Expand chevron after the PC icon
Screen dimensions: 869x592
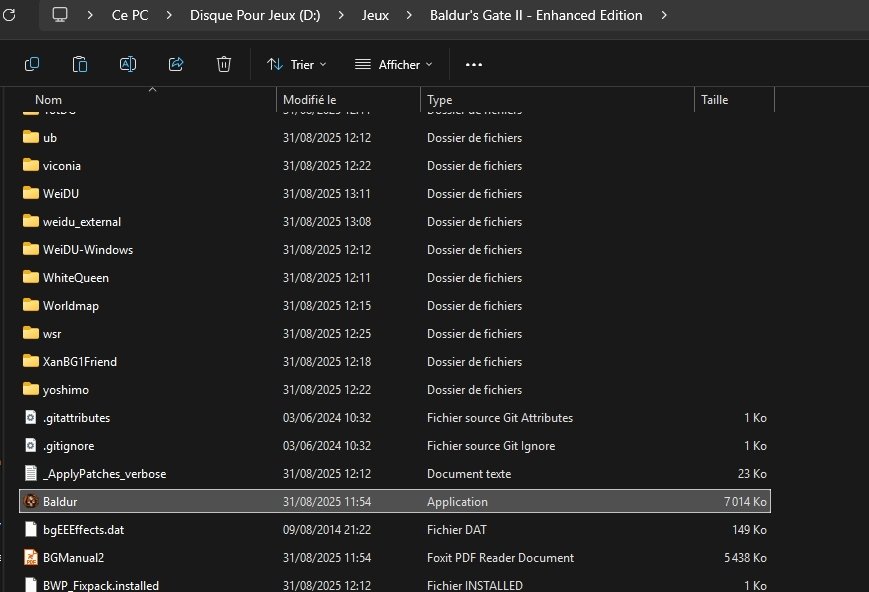click(90, 16)
